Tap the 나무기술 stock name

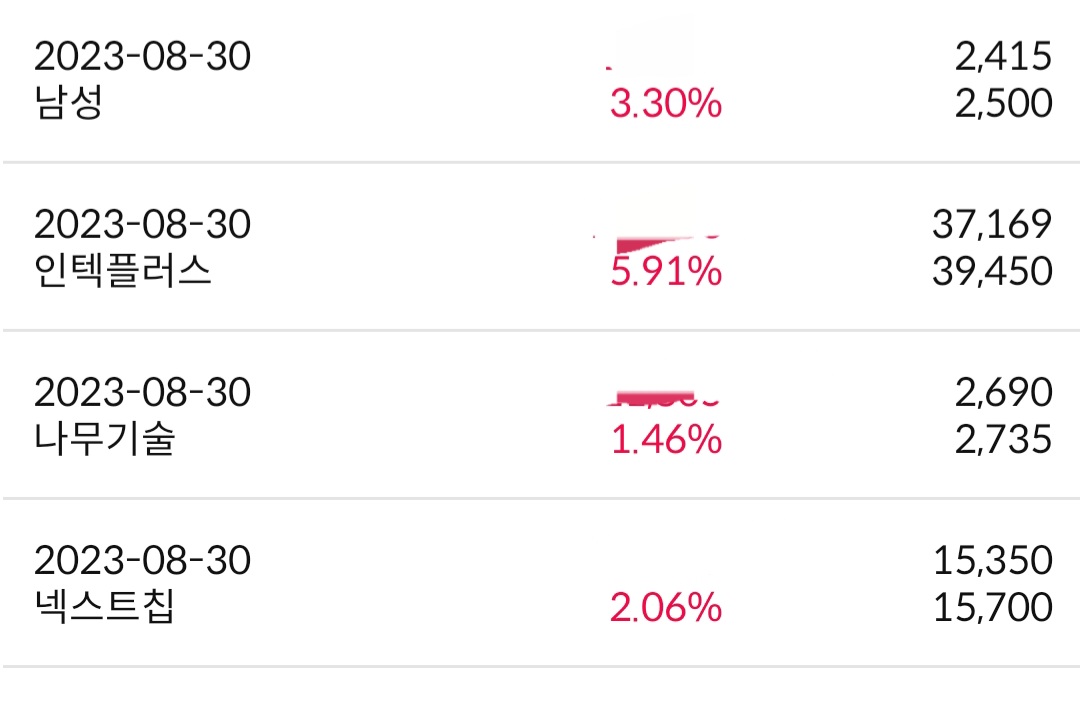pos(104,440)
